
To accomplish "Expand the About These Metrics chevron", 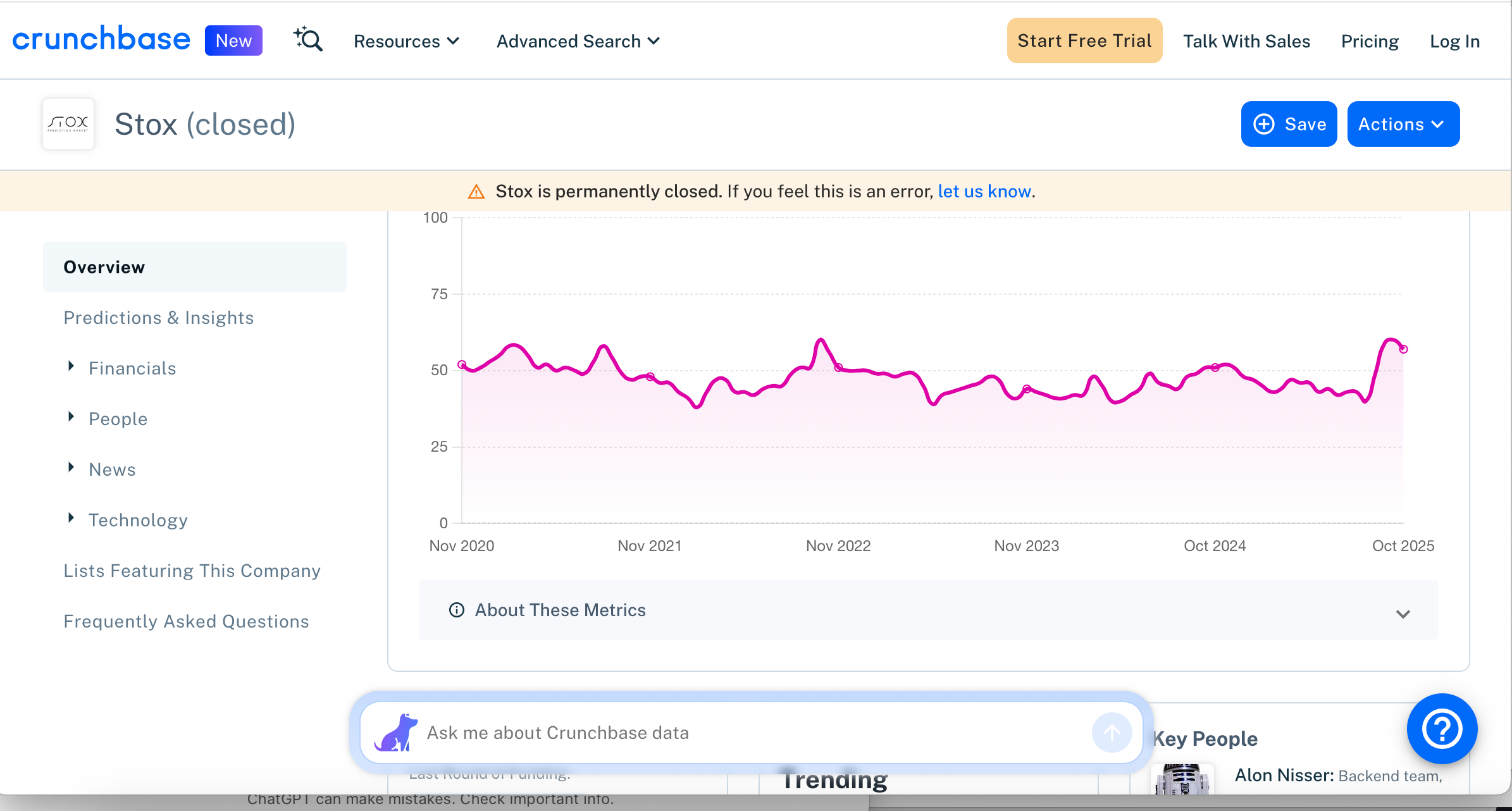I will pos(1403,614).
